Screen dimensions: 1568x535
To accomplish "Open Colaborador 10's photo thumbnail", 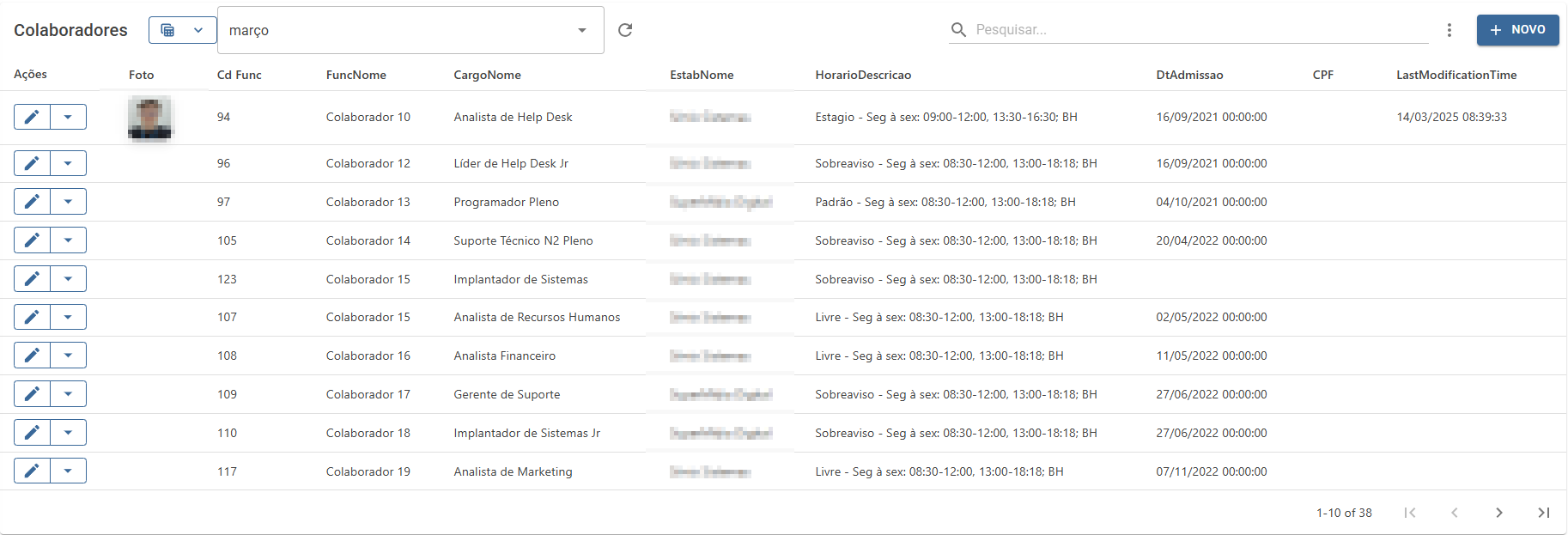I will pyautogui.click(x=149, y=118).
